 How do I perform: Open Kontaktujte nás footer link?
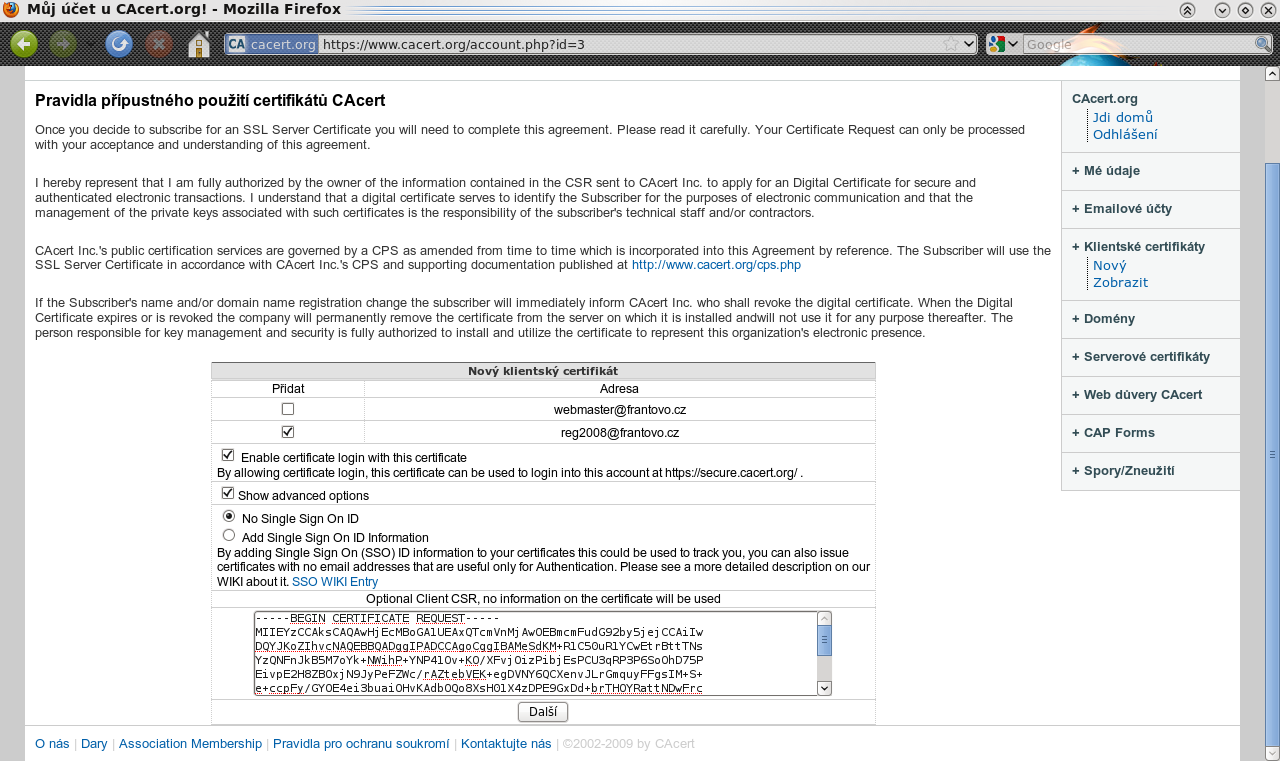[x=506, y=743]
